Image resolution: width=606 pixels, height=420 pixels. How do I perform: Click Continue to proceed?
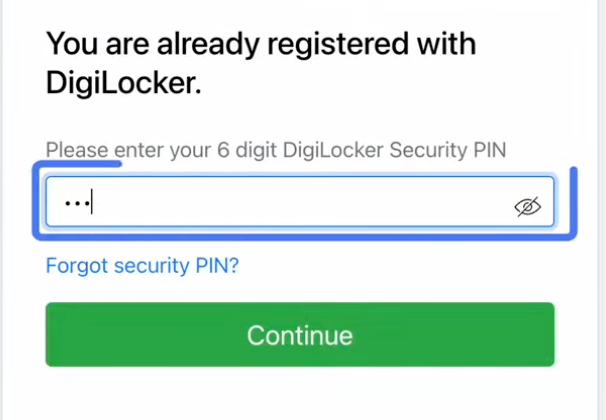coord(300,334)
